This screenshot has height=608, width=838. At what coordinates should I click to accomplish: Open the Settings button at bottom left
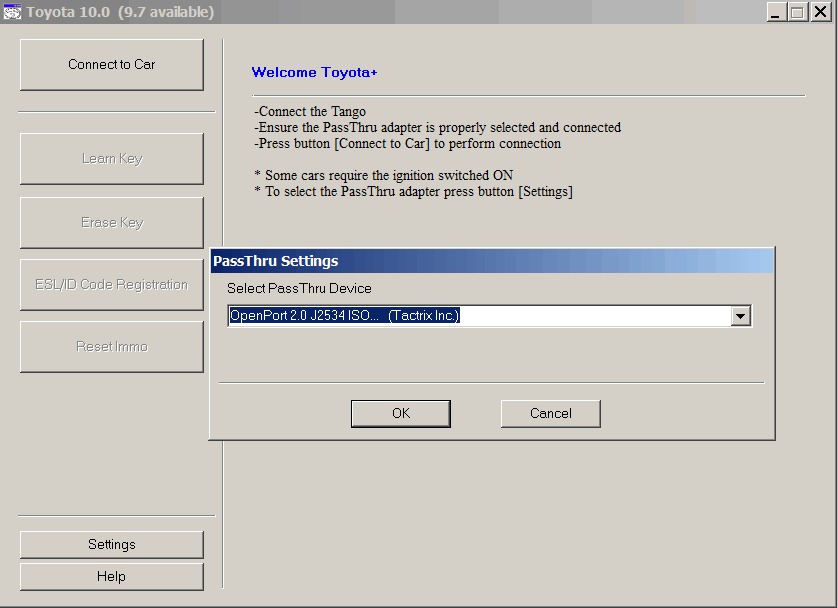[112, 545]
